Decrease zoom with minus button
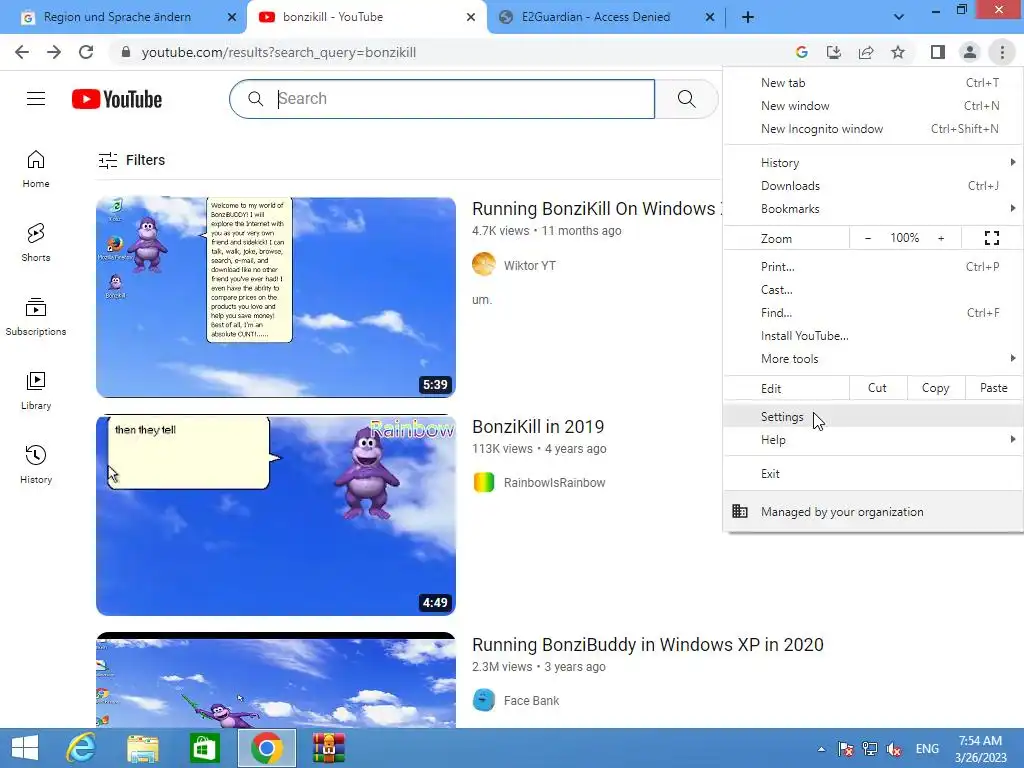The width and height of the screenshot is (1024, 768). coord(867,238)
